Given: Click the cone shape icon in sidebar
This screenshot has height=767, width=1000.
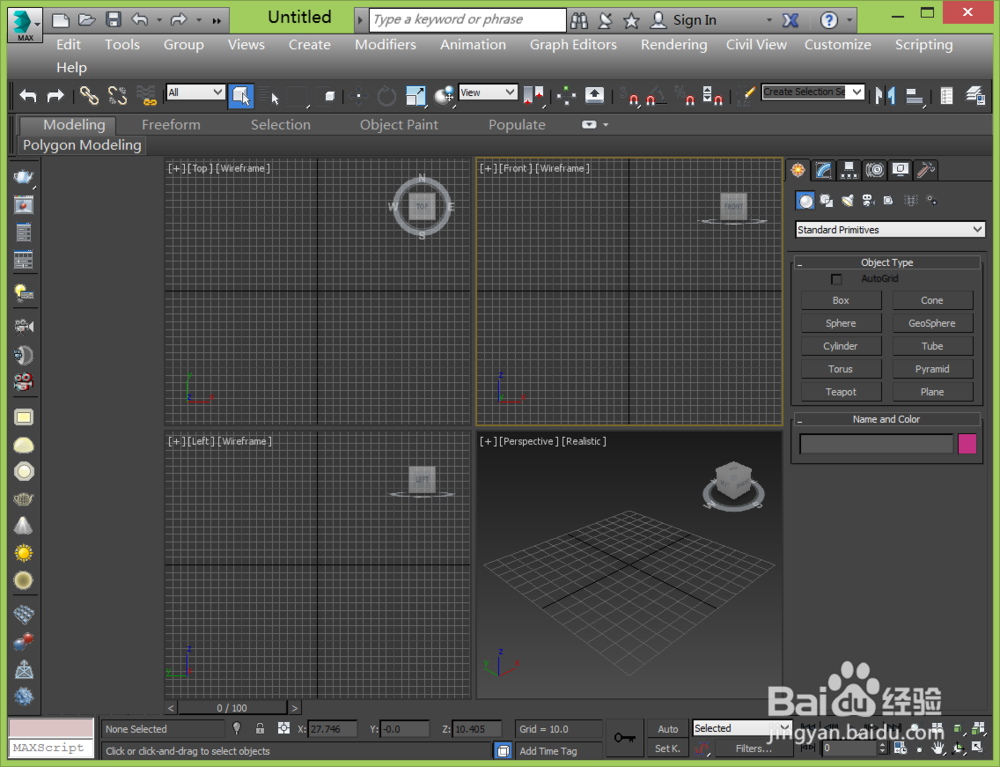Looking at the screenshot, I should [24, 525].
